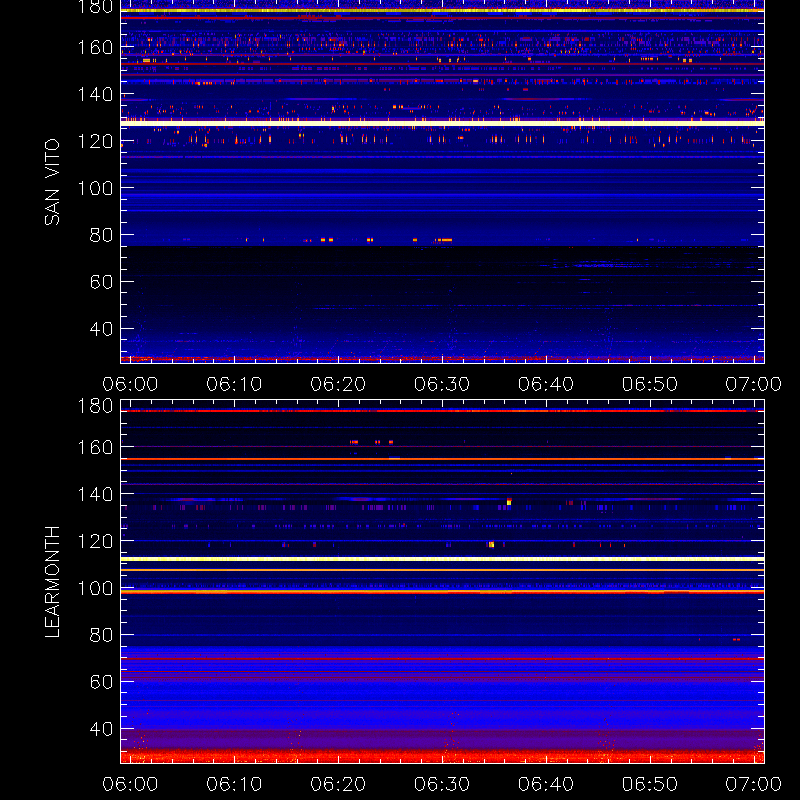800x800 pixels.
Task: Click the 06:30 time label under San Vito plot
Action: click(442, 384)
